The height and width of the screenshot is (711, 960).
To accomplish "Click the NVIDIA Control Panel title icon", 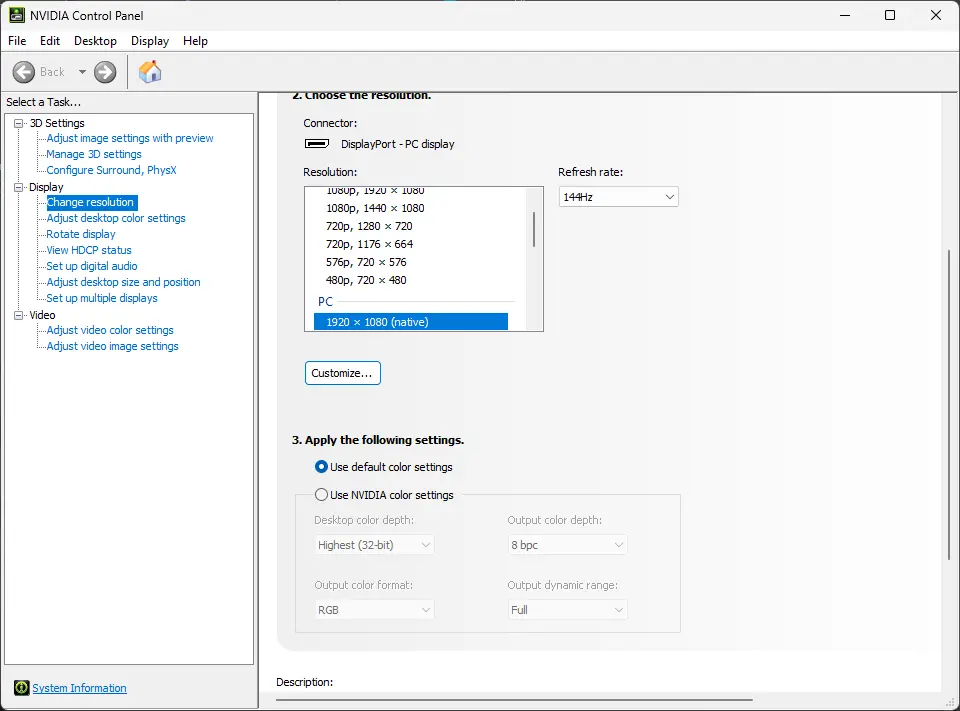I will [17, 15].
